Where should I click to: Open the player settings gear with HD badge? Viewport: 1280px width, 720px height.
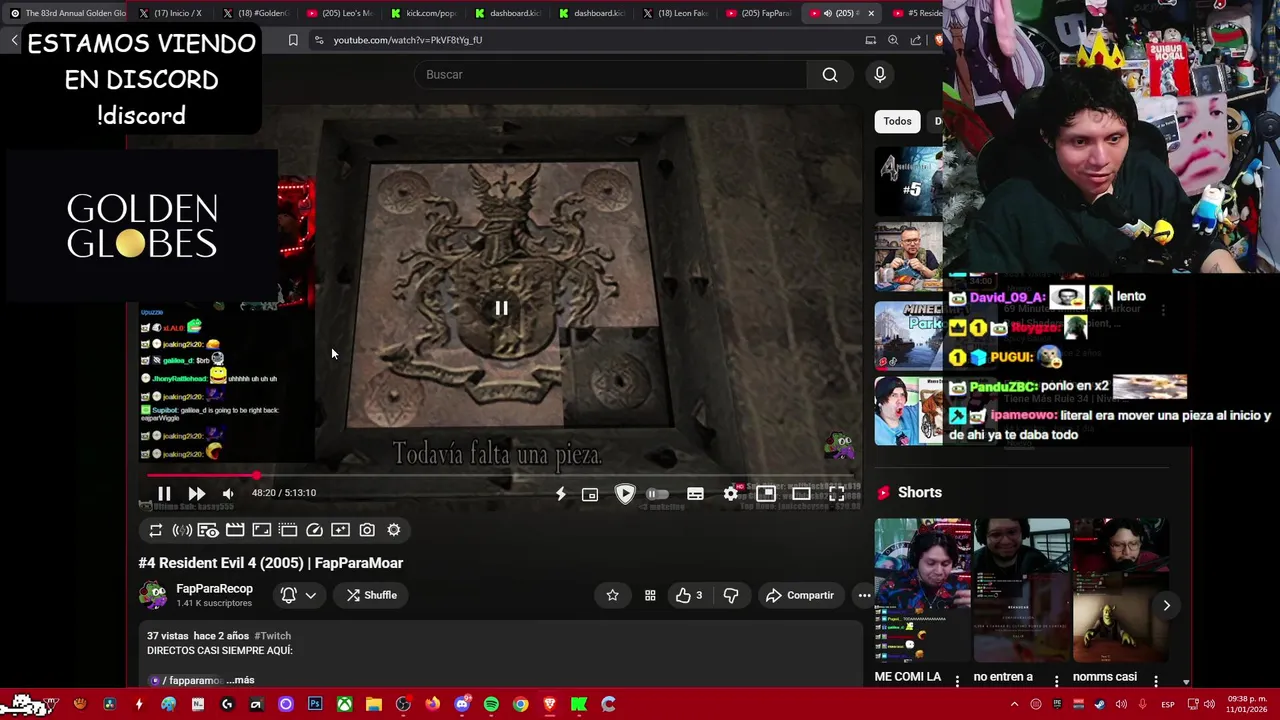(731, 494)
